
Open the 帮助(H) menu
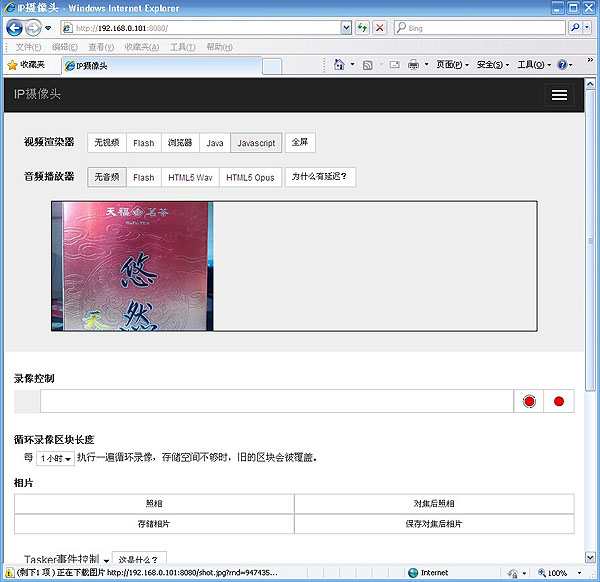(219, 47)
